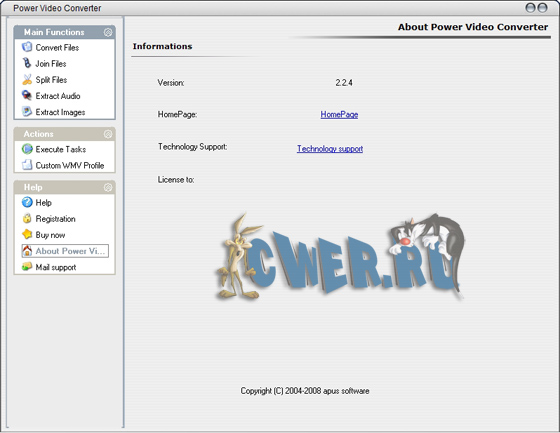Click the Extract Images icon

coord(27,112)
